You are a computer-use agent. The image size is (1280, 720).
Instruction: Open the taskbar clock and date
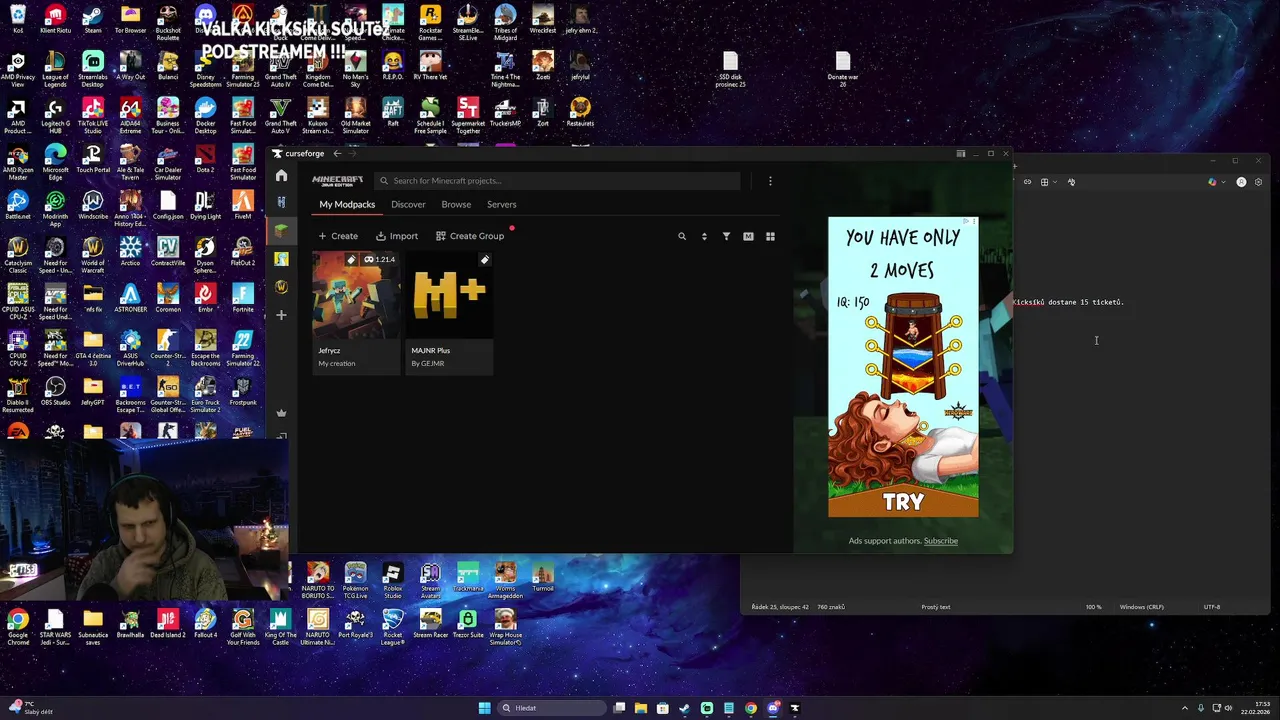[1255, 708]
